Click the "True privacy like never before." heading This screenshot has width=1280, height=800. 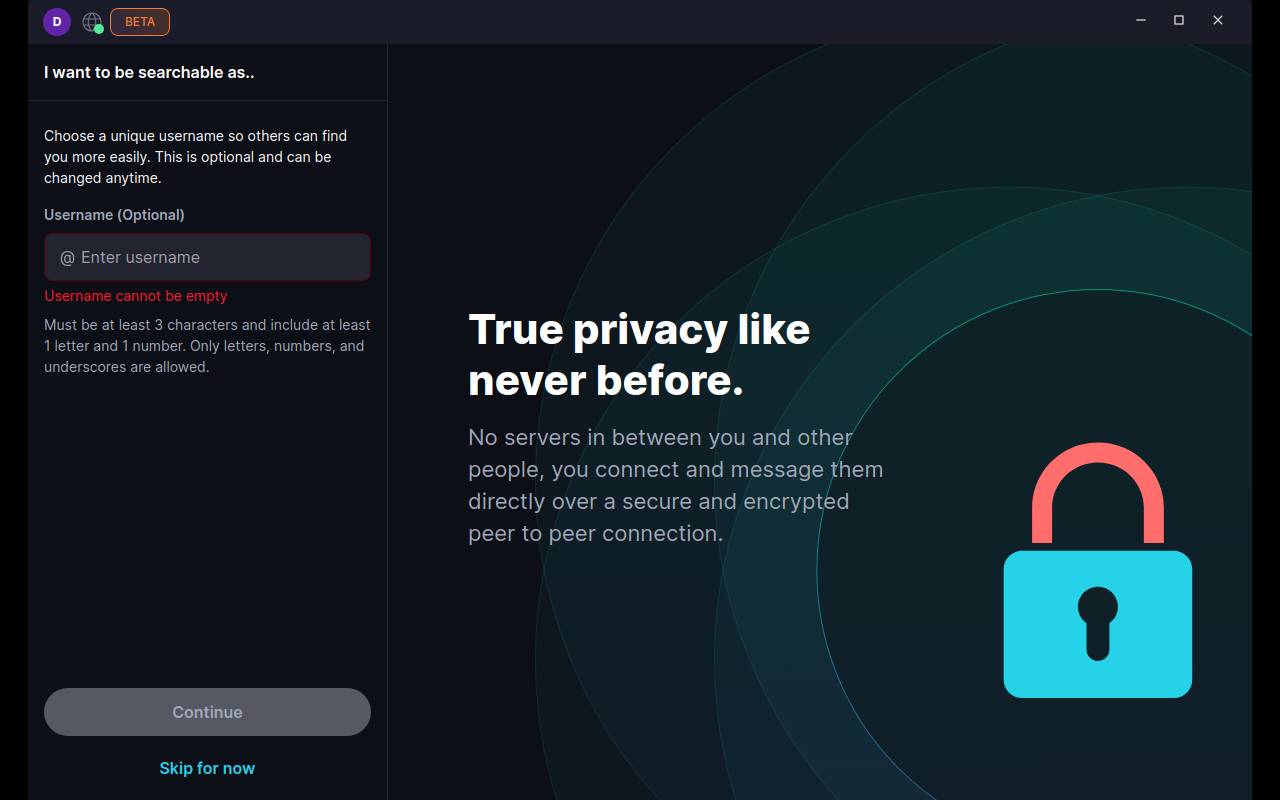click(x=639, y=354)
